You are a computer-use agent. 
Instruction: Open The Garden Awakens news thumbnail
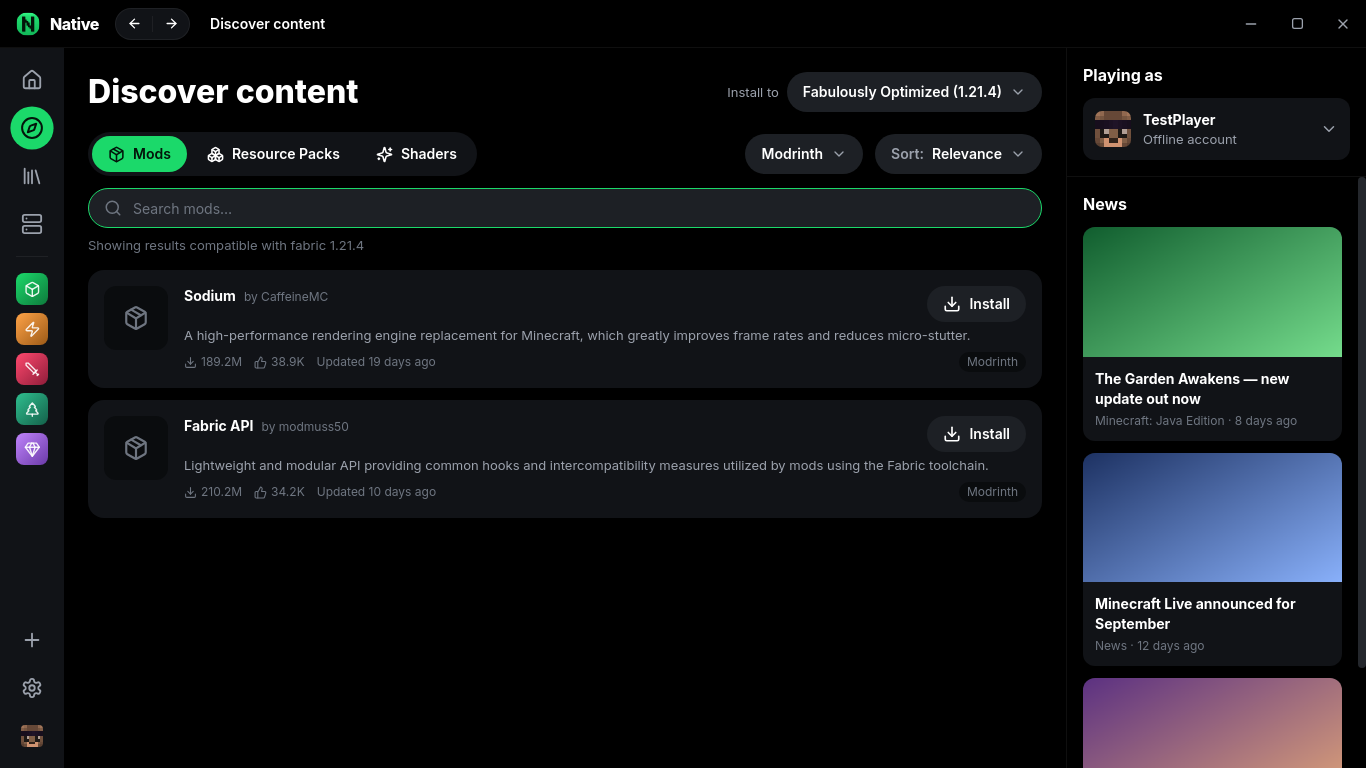[1212, 292]
